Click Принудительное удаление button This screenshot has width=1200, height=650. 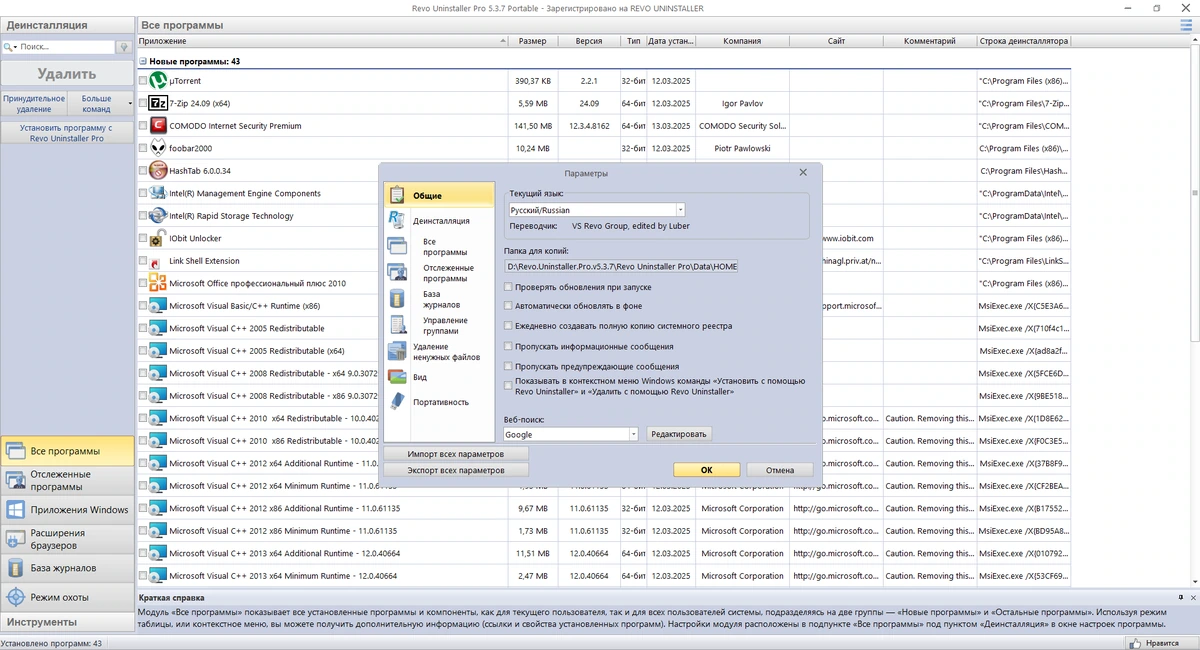(x=34, y=103)
